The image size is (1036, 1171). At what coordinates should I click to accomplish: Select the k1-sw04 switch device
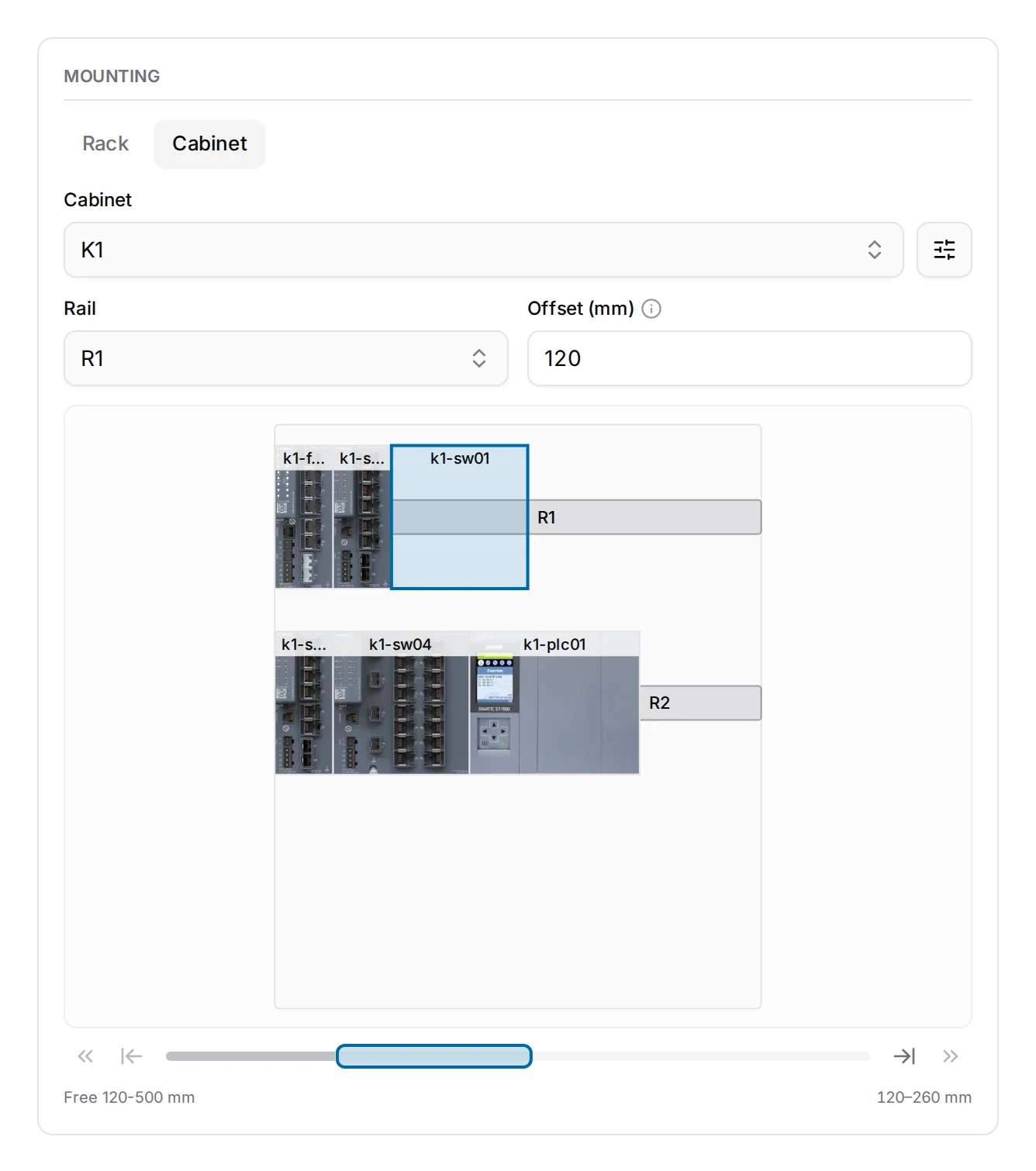point(401,703)
